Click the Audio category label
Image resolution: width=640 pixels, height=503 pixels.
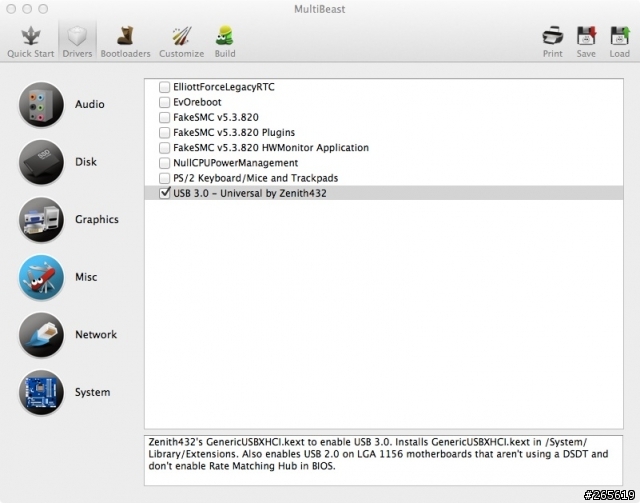(x=90, y=105)
